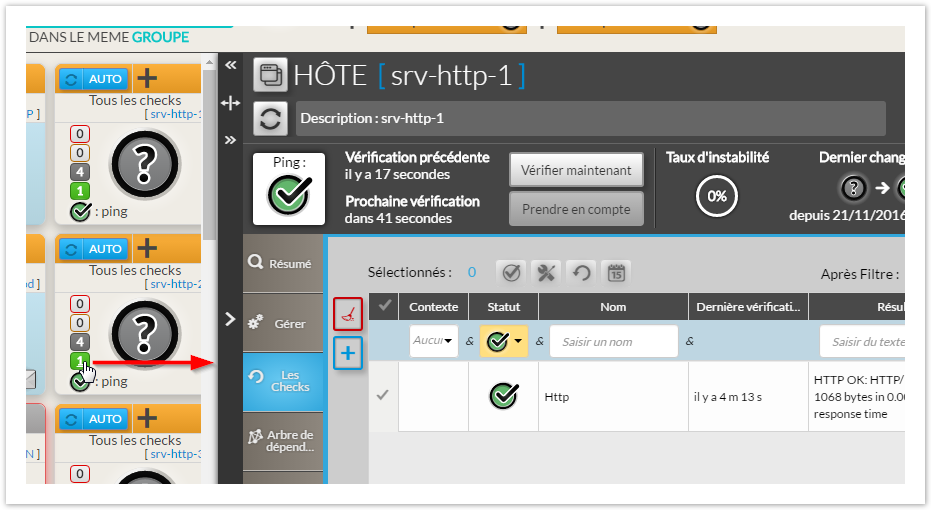931x510 pixels.
Task: Click the Ping status check icon
Action: coord(289,196)
